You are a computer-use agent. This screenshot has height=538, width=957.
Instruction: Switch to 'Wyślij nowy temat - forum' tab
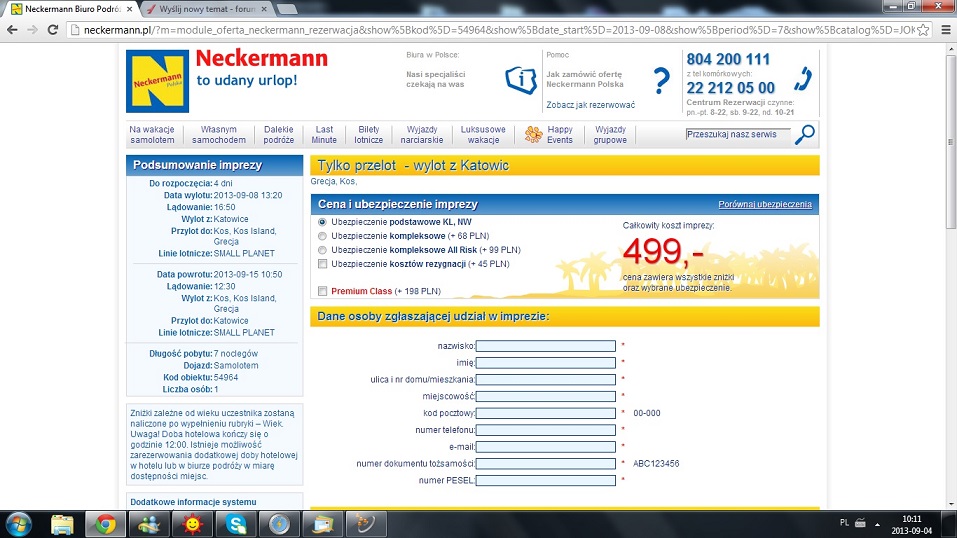(206, 9)
